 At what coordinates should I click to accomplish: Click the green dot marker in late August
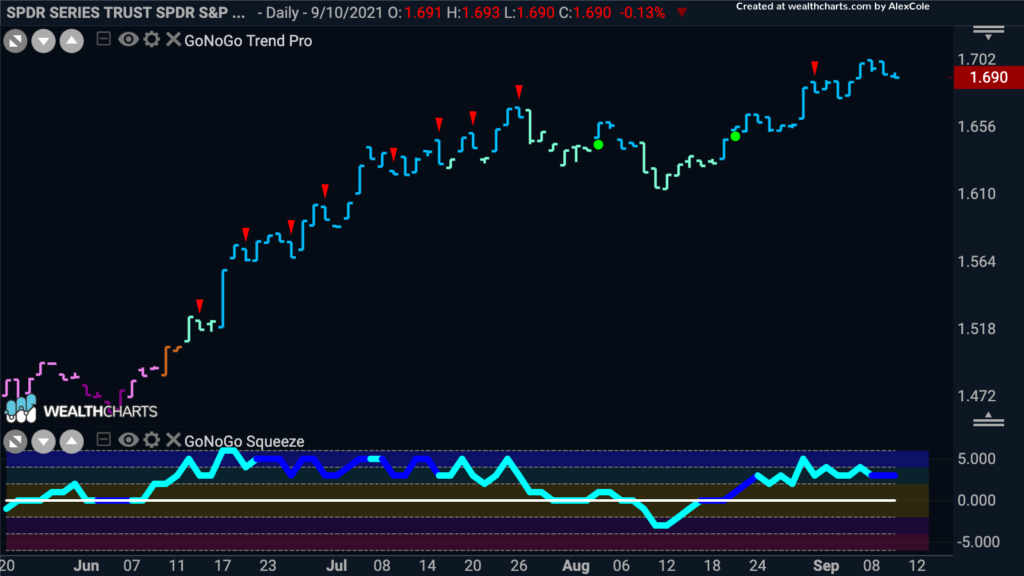click(x=735, y=136)
